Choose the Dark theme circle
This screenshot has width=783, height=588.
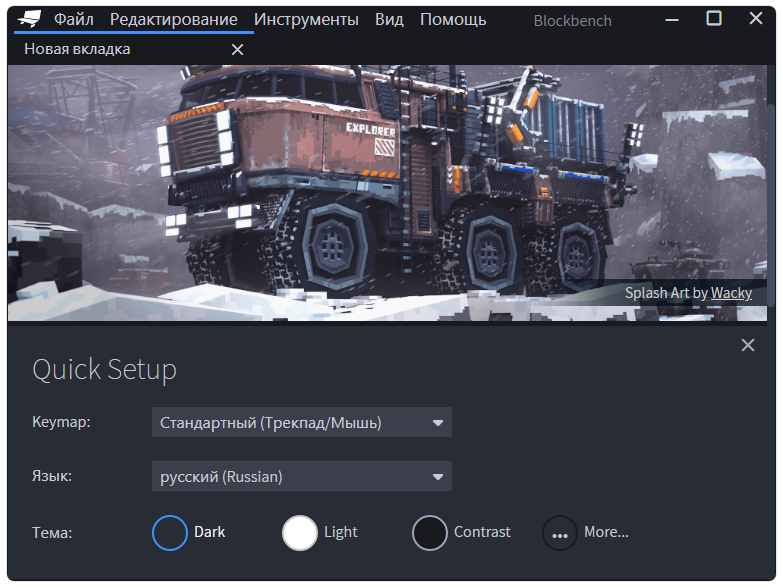pyautogui.click(x=170, y=533)
